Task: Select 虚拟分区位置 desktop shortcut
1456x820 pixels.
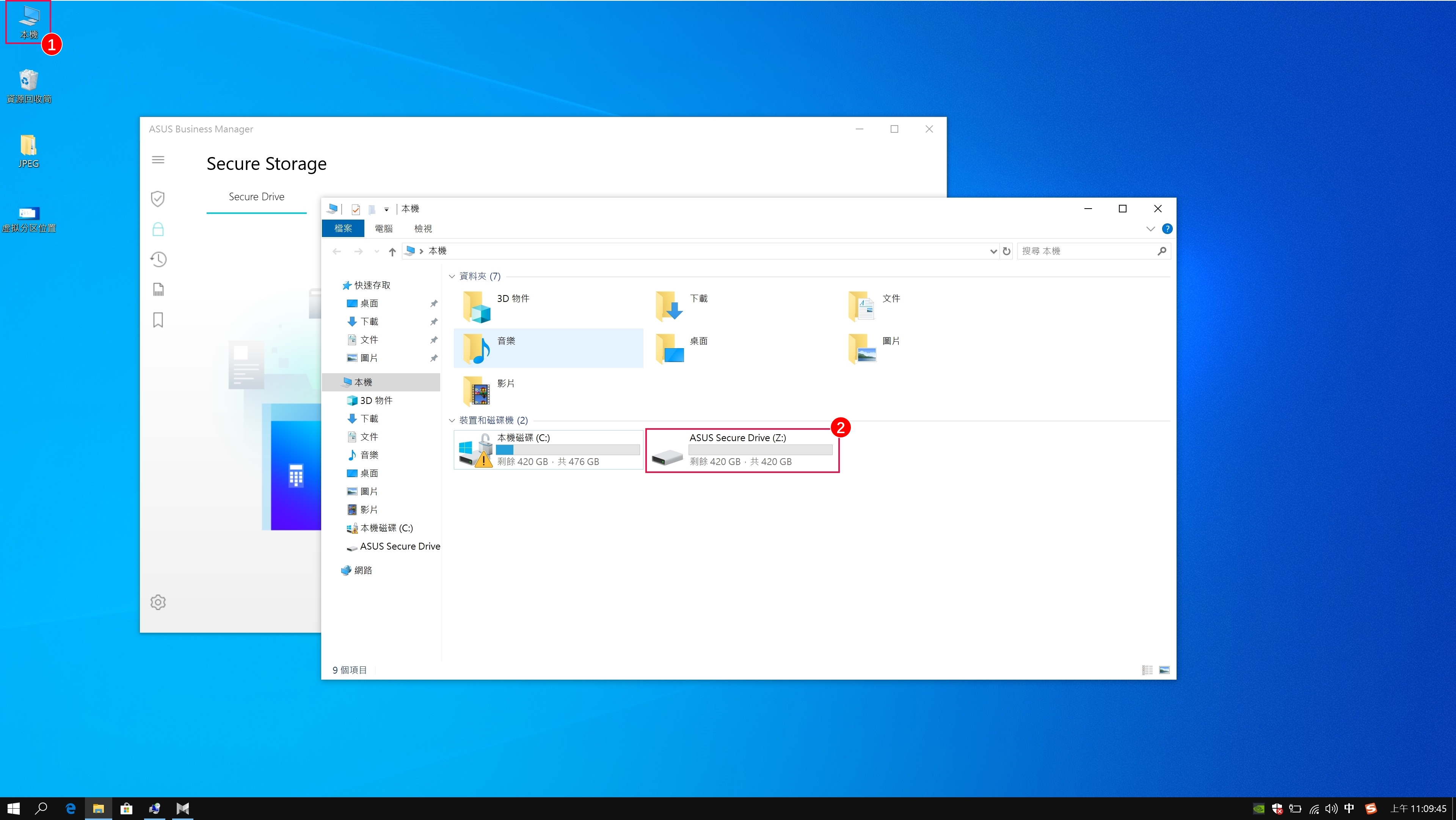Action: point(29,220)
